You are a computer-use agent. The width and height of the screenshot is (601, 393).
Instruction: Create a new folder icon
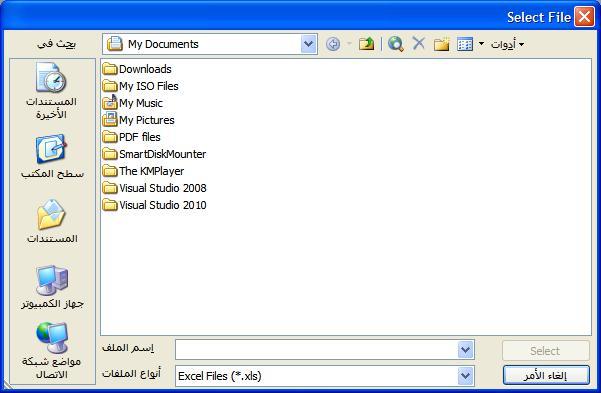pyautogui.click(x=441, y=44)
